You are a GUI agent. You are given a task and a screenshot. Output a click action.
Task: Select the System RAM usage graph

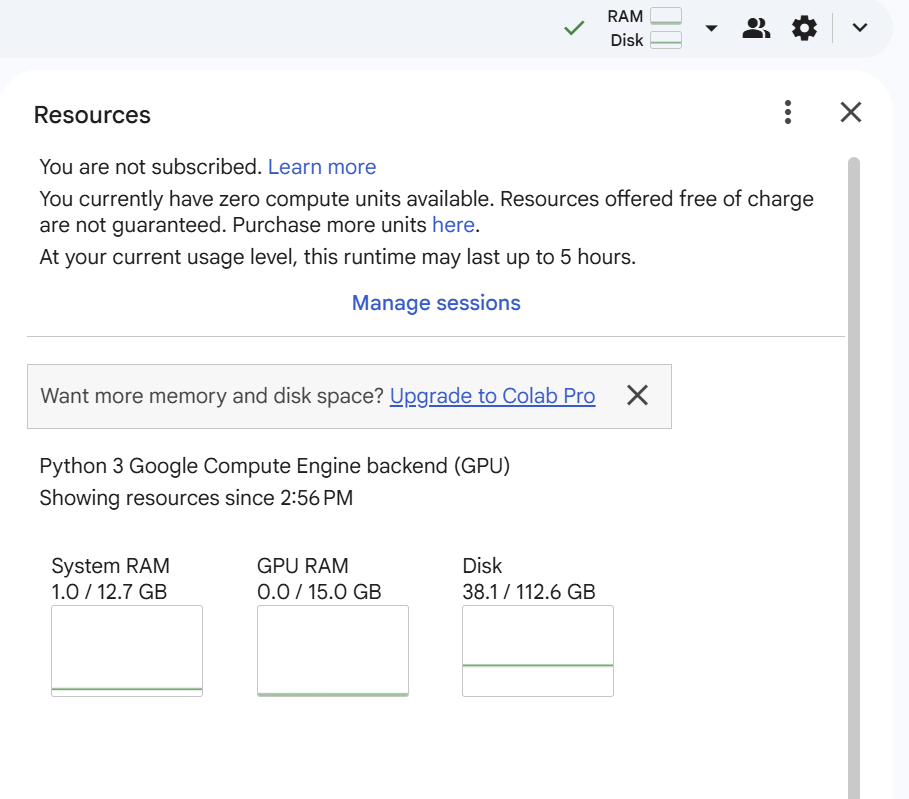127,650
